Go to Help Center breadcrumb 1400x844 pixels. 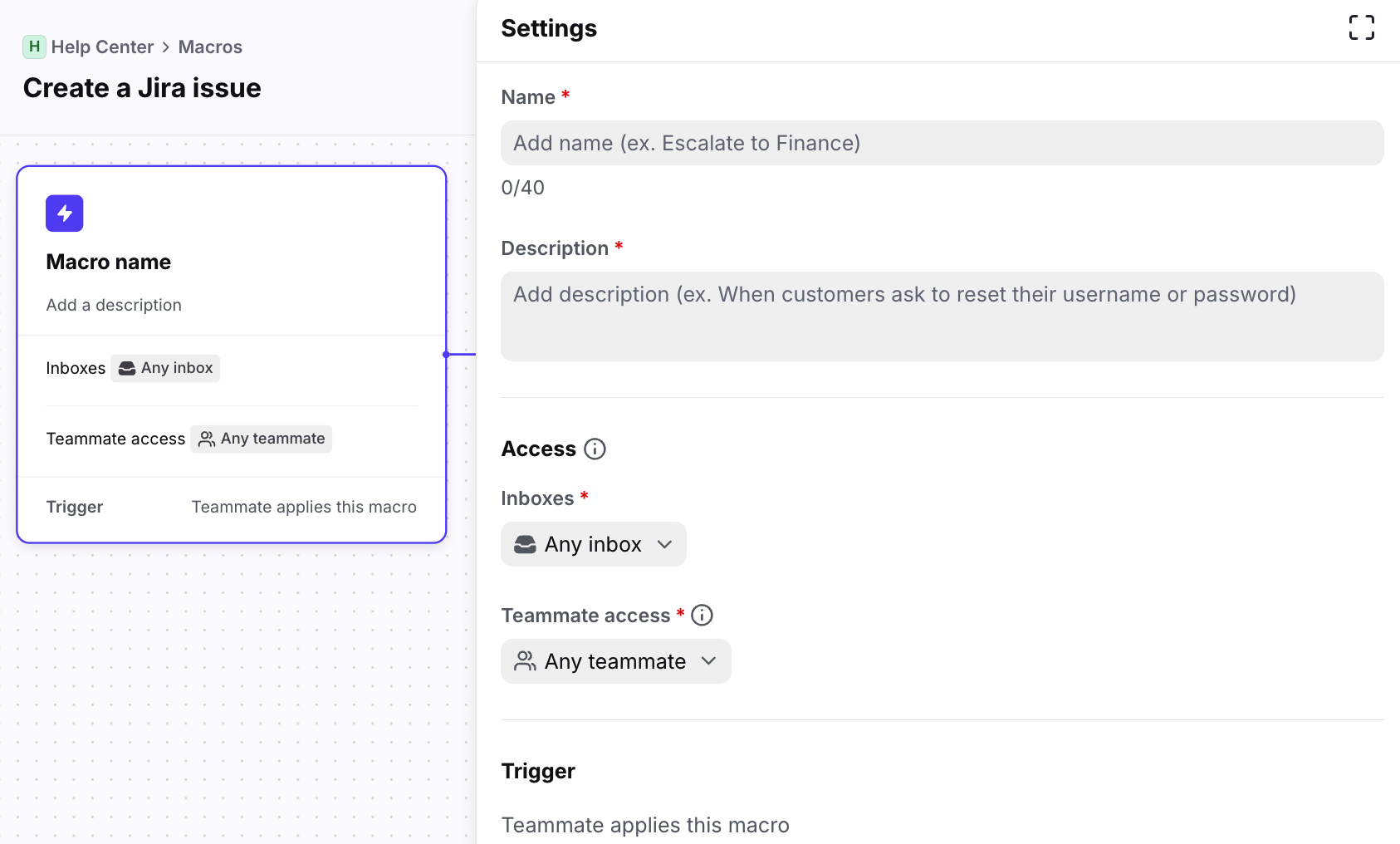(x=102, y=47)
